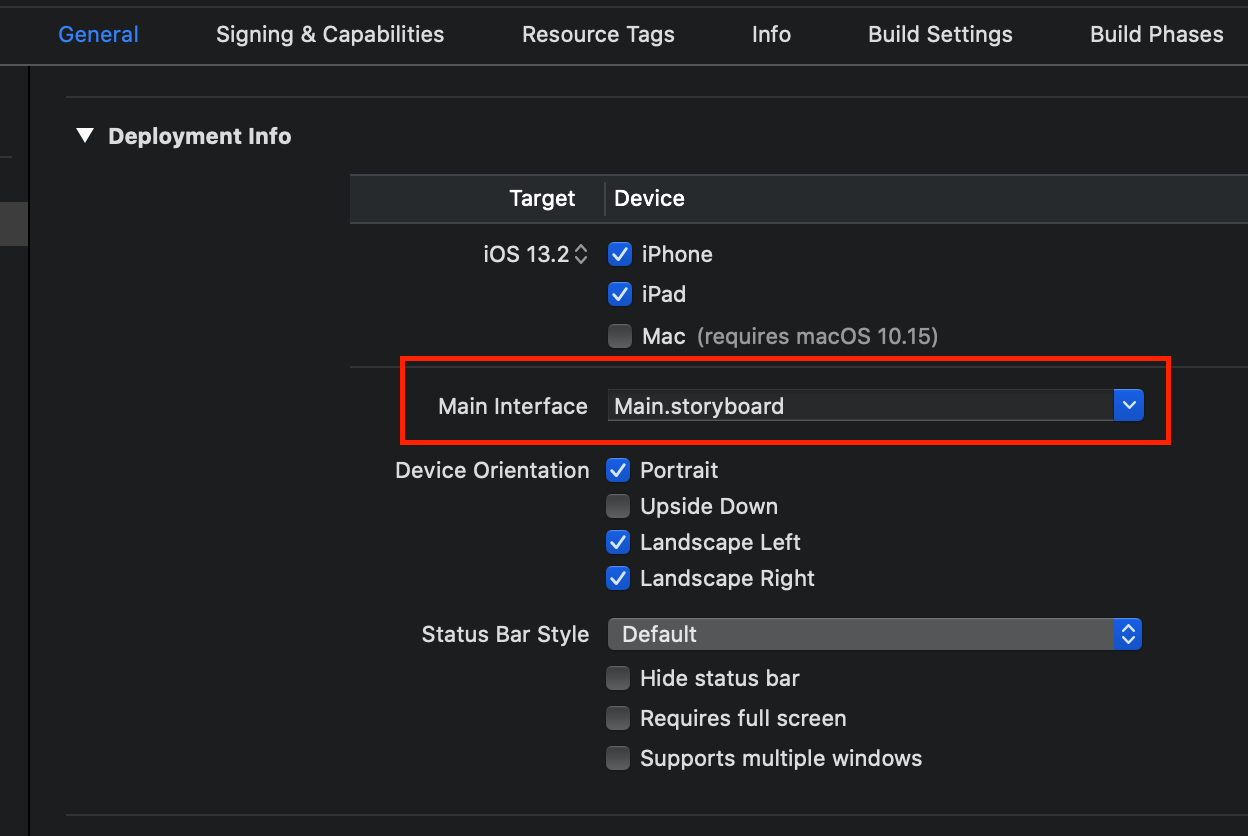The image size is (1248, 836).
Task: Open the Status Bar Style dropdown
Action: [x=874, y=634]
